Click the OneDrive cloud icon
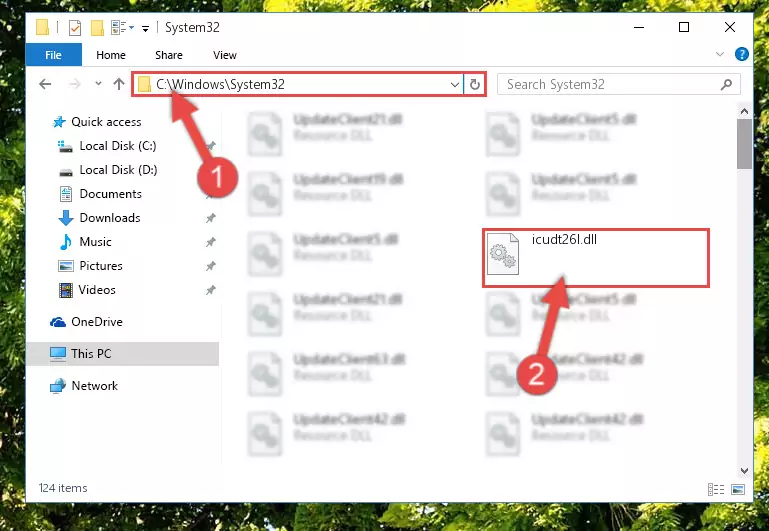This screenshot has width=769, height=531. coord(58,322)
